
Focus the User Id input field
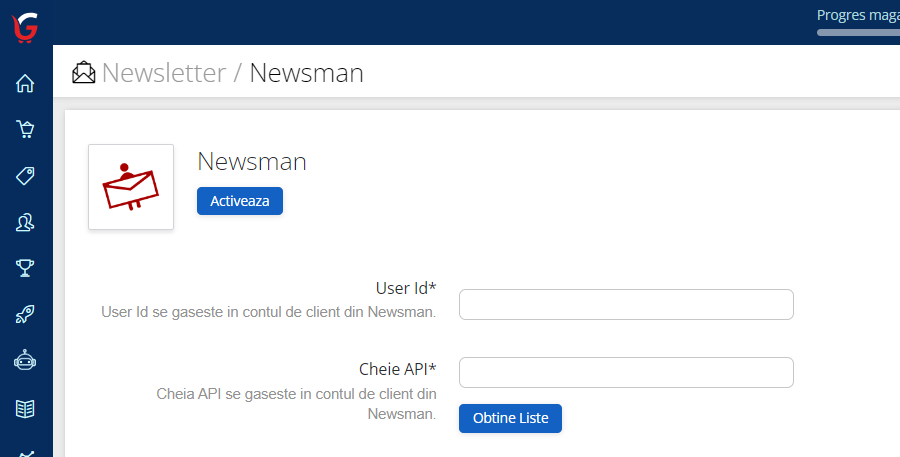tap(626, 304)
